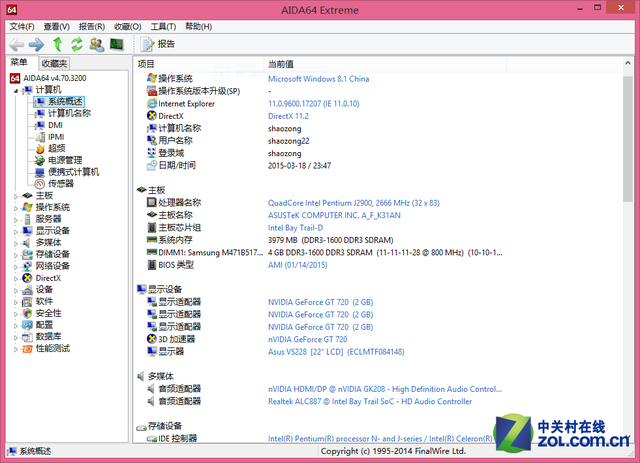Open ASUSTeK COMPUTER INC. motherboard link
Viewport: 640px width, 463px height.
(334, 215)
